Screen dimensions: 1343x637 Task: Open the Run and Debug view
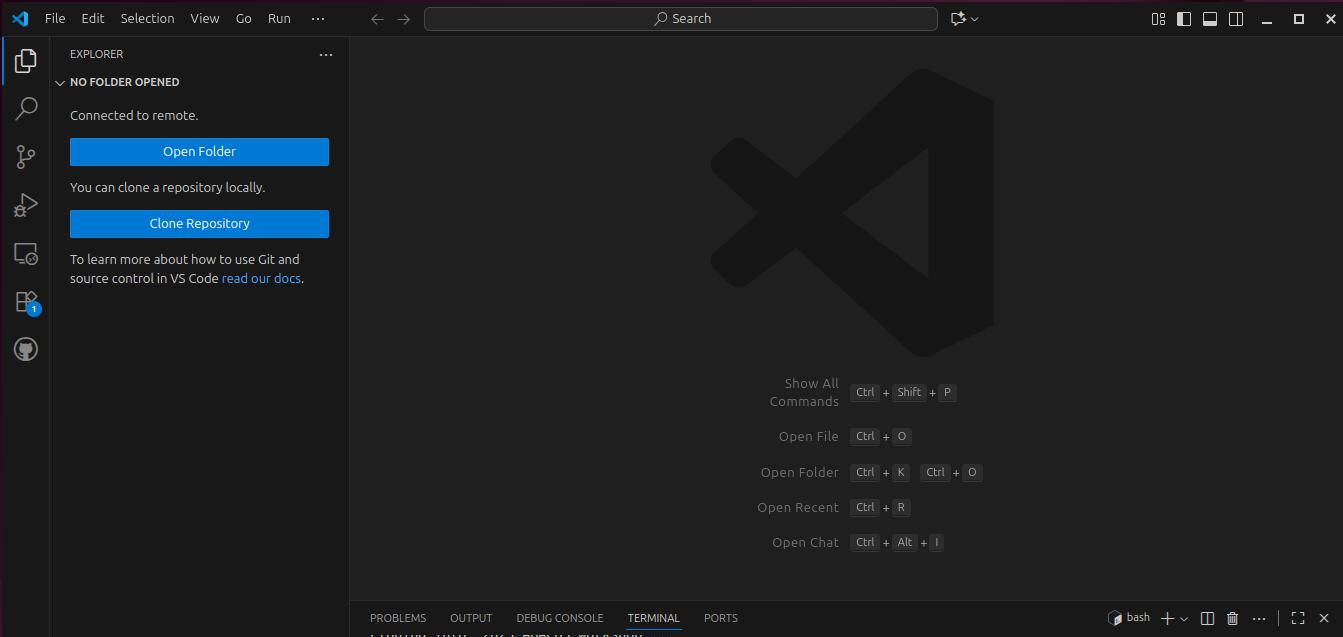[26, 205]
